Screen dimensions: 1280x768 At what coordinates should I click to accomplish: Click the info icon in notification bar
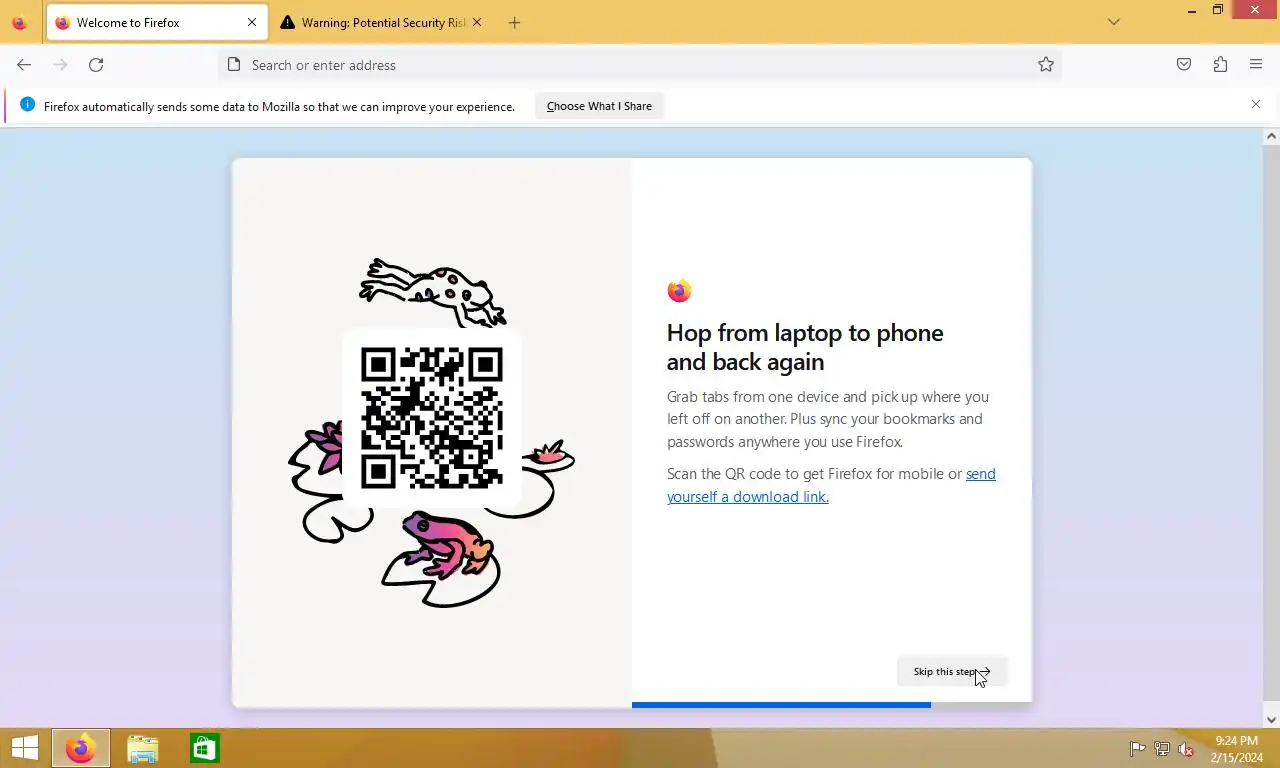pos(27,105)
